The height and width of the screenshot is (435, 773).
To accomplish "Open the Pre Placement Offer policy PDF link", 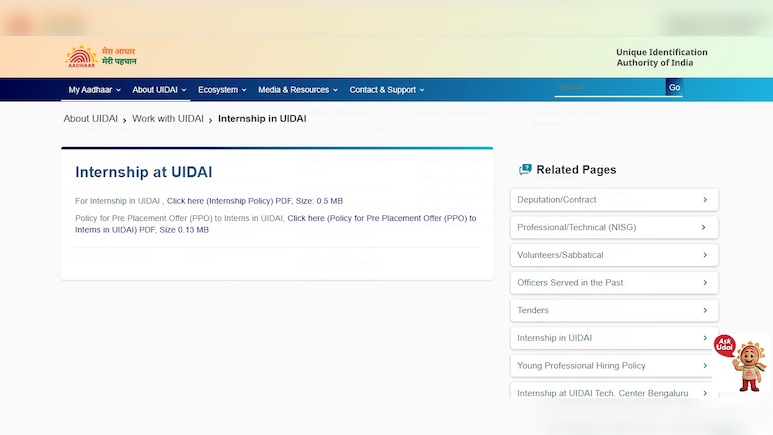I will click(x=276, y=224).
